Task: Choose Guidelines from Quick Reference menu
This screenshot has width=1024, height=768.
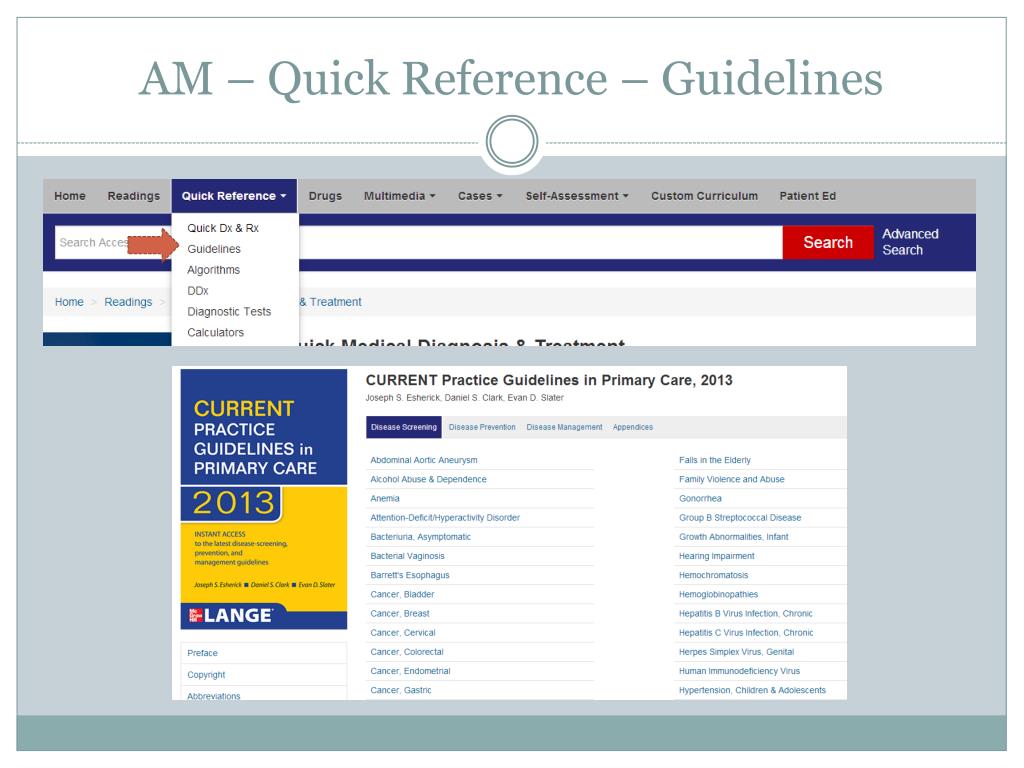Action: coord(214,249)
